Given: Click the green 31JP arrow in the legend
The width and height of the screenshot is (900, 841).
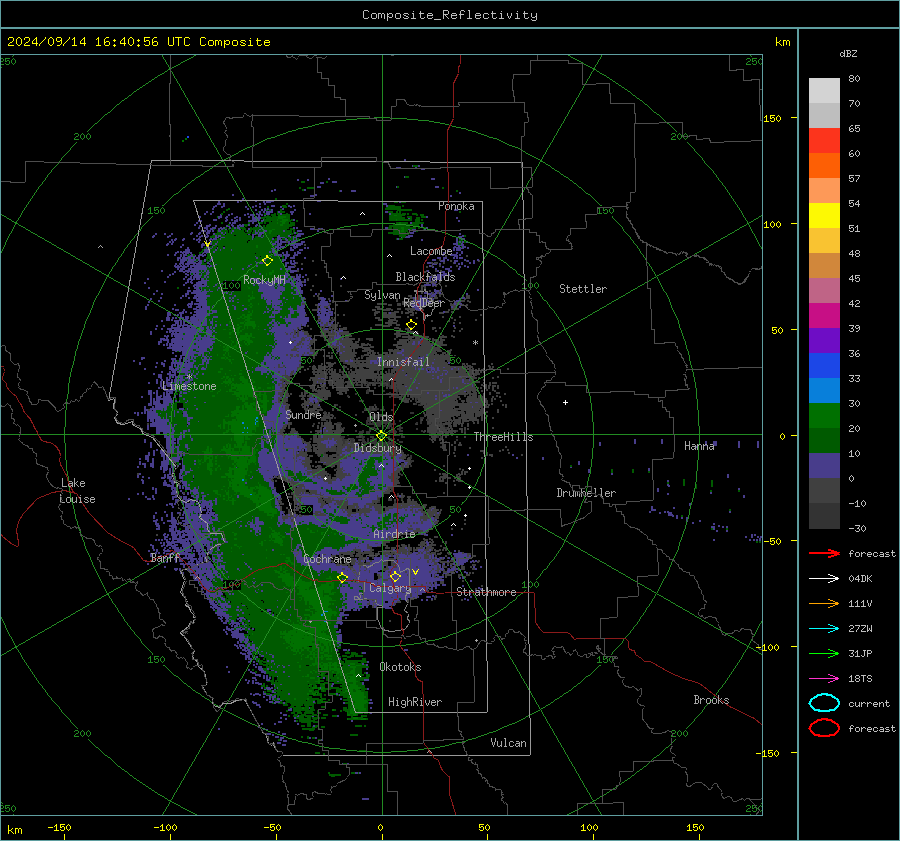Looking at the screenshot, I should (824, 653).
